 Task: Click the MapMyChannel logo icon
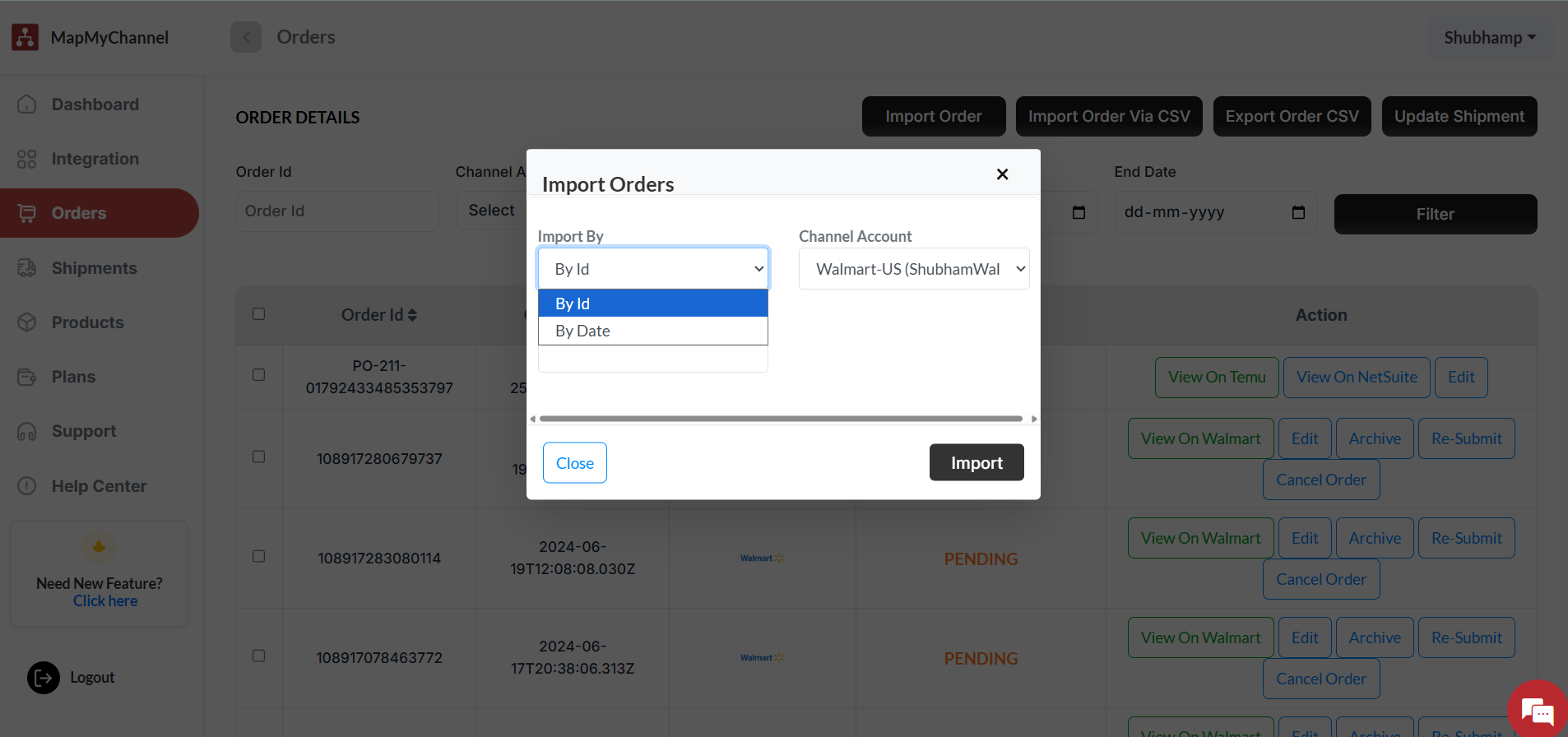(x=25, y=37)
